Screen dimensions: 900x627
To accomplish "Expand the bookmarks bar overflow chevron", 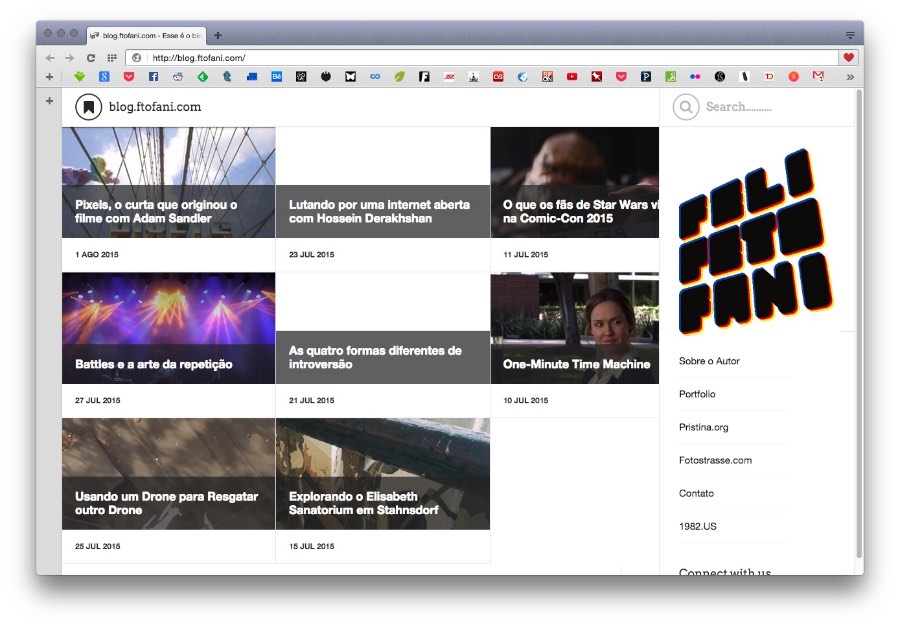I will click(850, 76).
